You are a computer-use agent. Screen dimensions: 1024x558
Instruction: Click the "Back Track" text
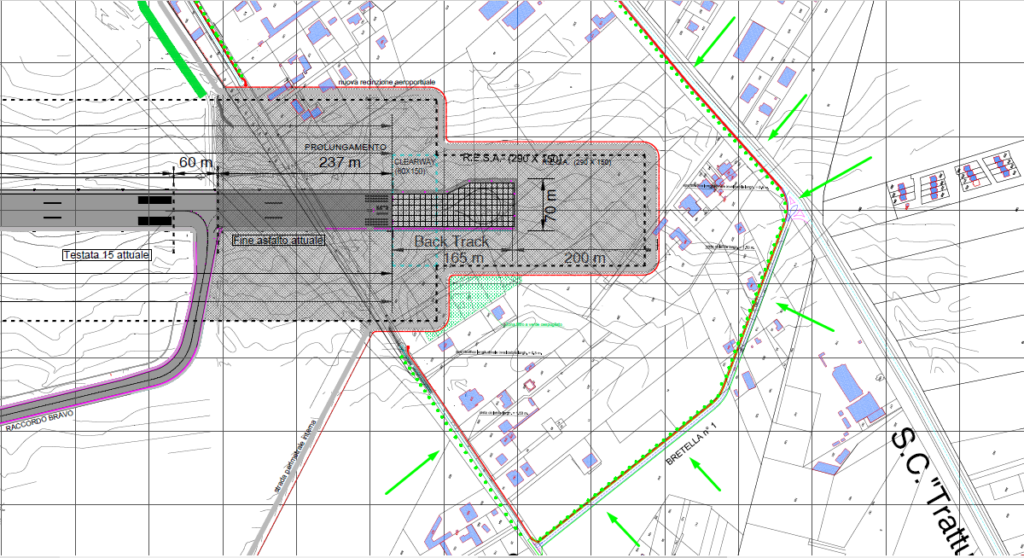click(x=451, y=241)
